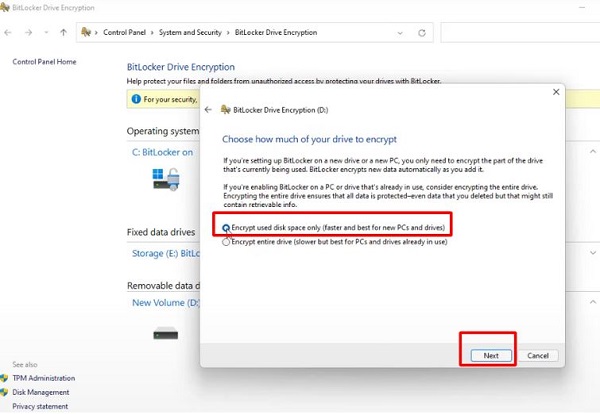Open System and Security breadcrumb
The width and height of the screenshot is (600, 414).
coord(190,33)
